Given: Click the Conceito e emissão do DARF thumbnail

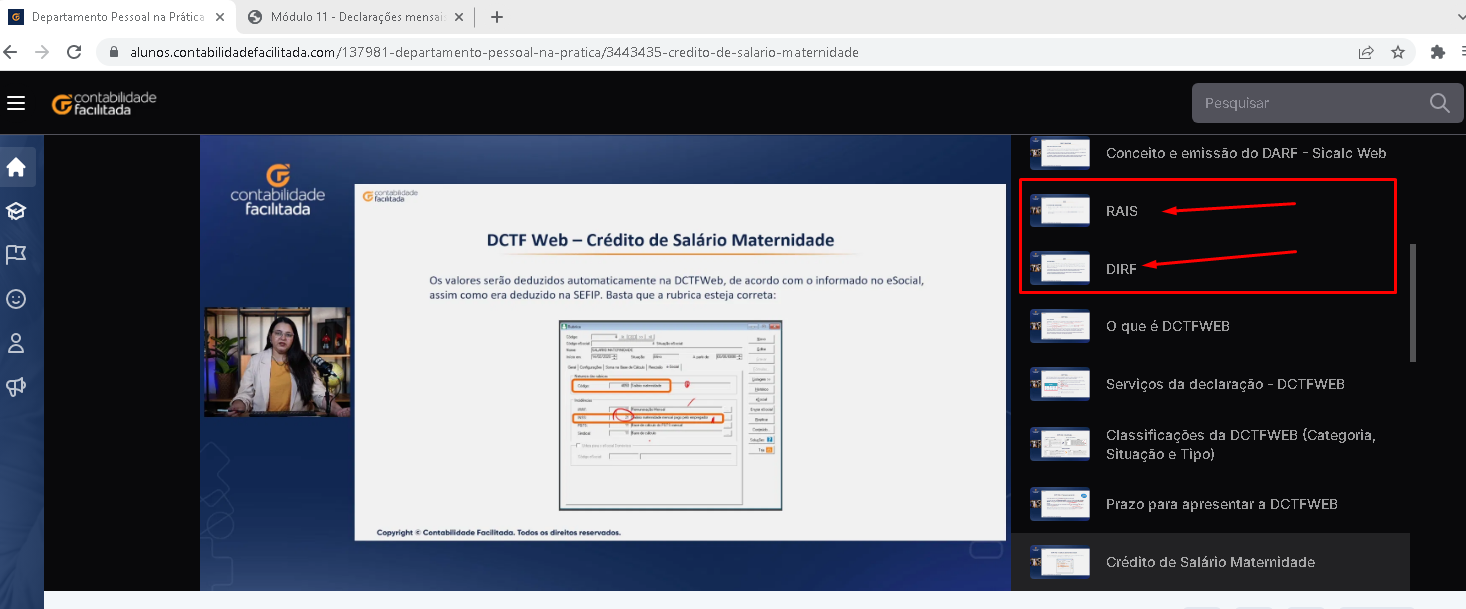Looking at the screenshot, I should (x=1060, y=153).
